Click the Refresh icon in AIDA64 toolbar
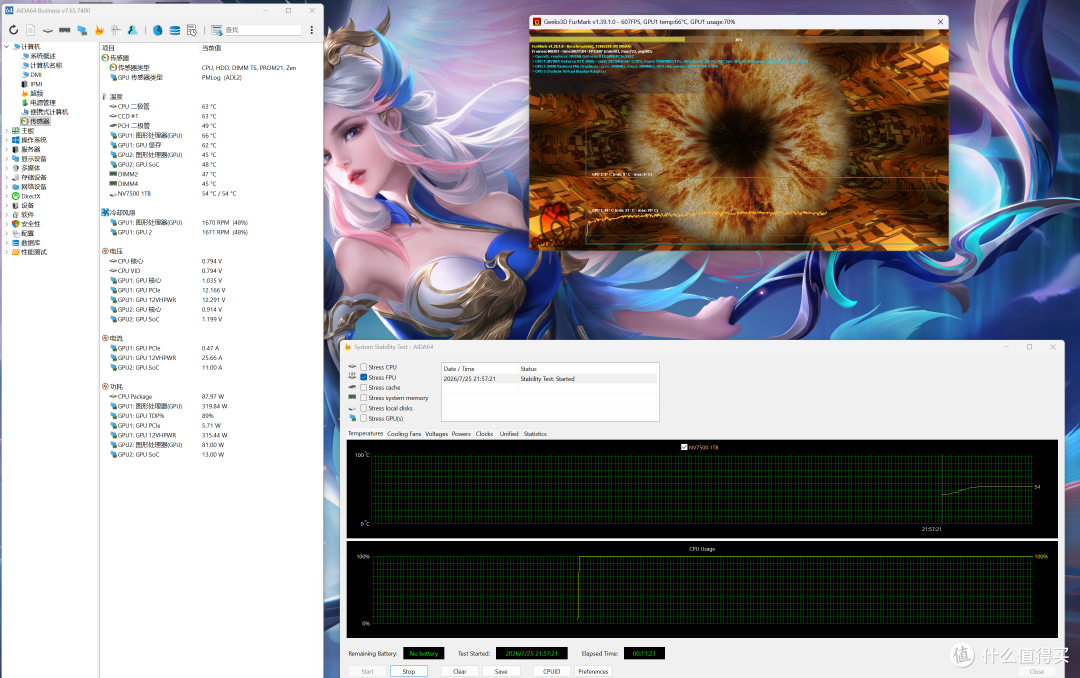This screenshot has height=678, width=1080. (13, 30)
